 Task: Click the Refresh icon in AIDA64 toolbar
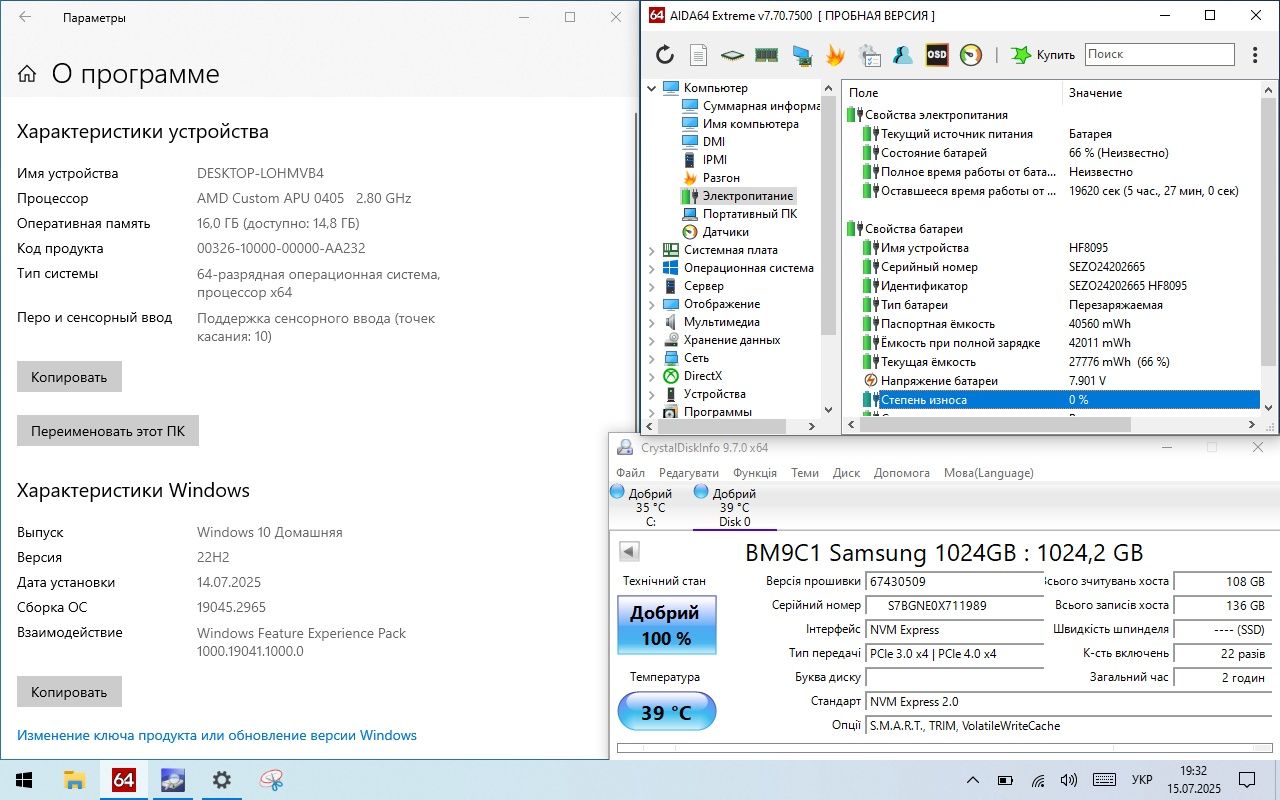(665, 55)
